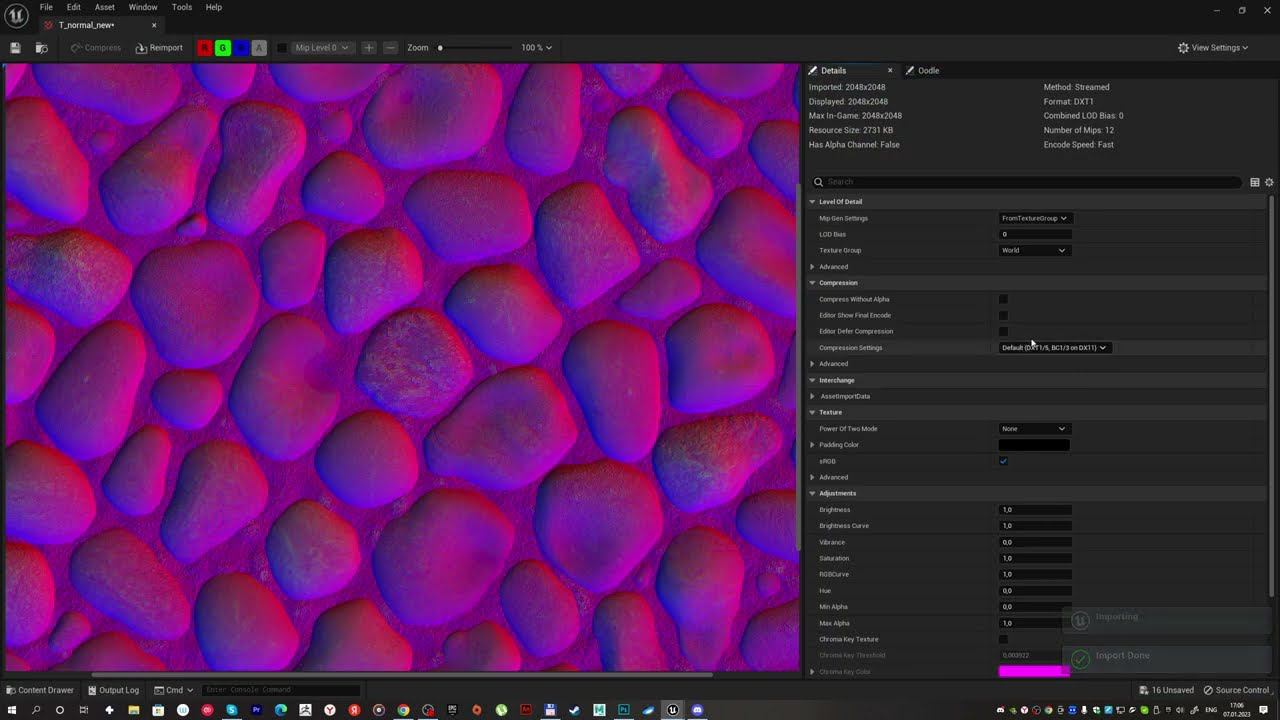Click the property matrix grid icon
This screenshot has height=720, width=1280.
(1254, 182)
